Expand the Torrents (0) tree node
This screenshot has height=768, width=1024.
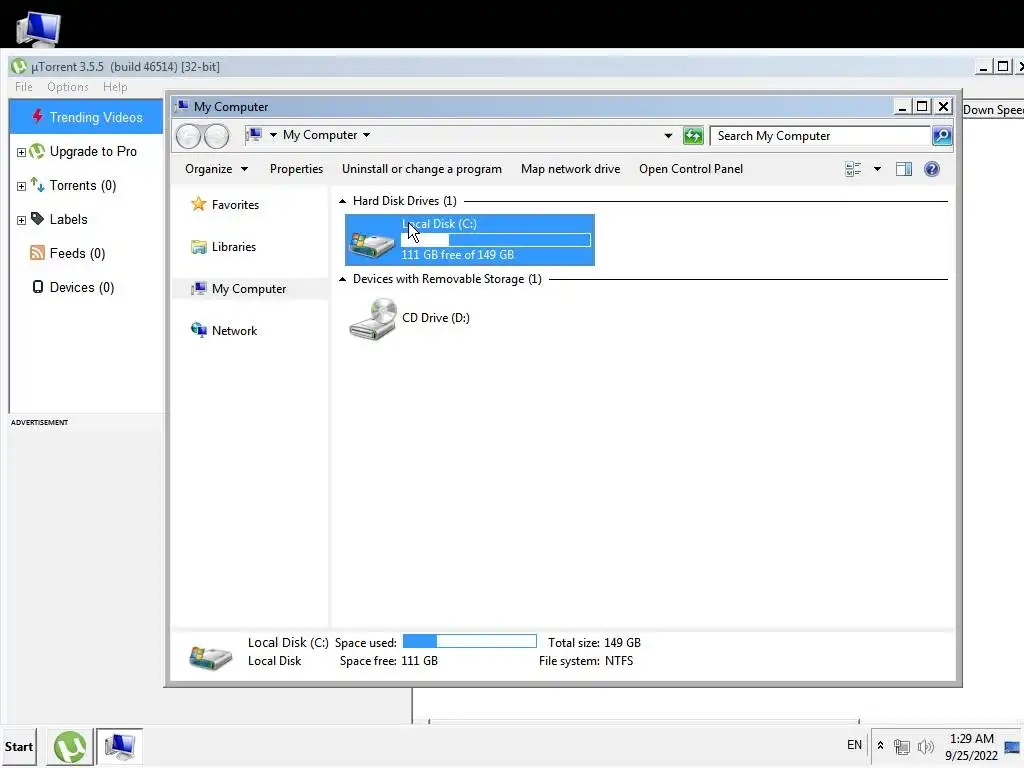tap(21, 186)
